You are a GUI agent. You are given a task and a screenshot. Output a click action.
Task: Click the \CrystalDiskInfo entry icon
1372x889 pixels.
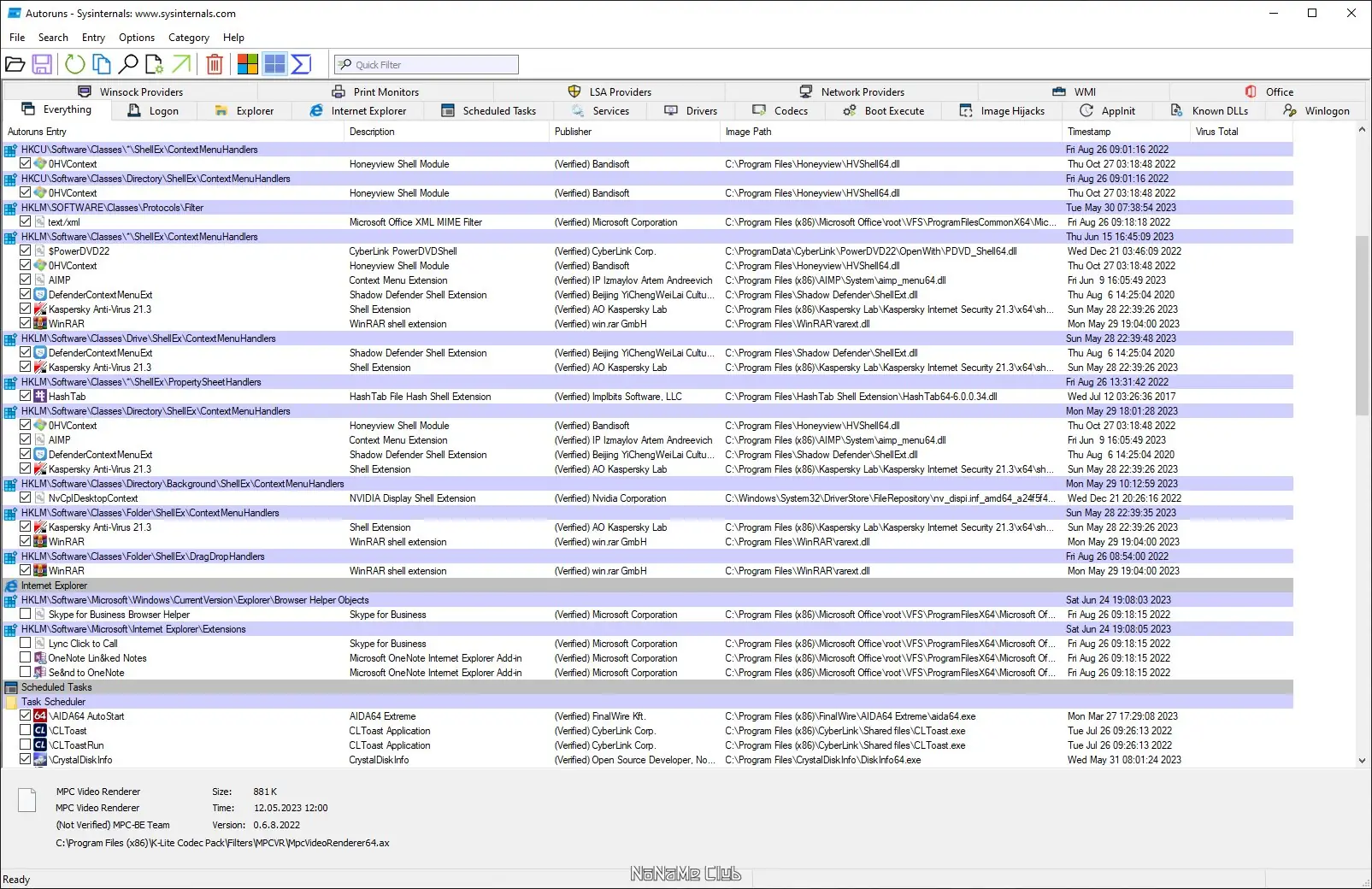click(x=40, y=760)
